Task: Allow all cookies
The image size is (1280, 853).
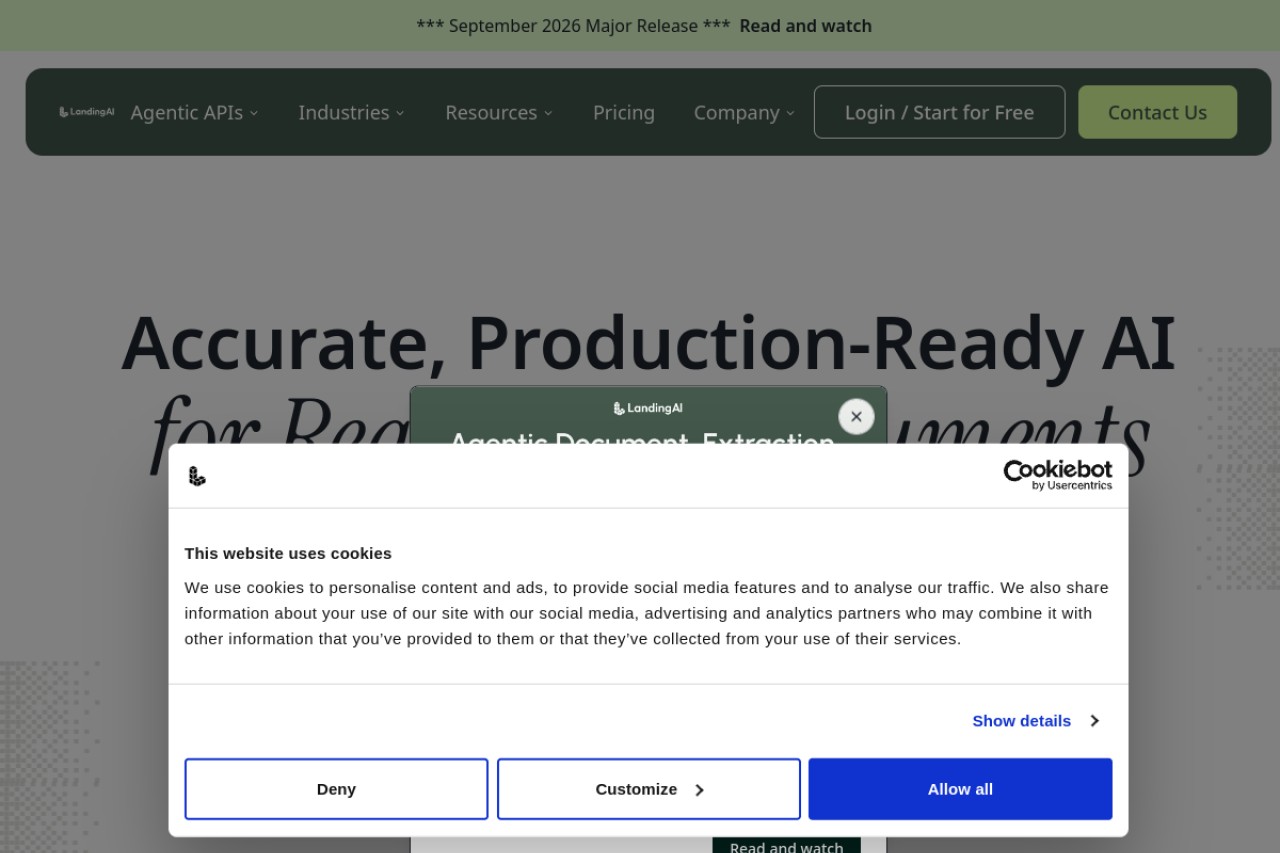Action: 960,789
